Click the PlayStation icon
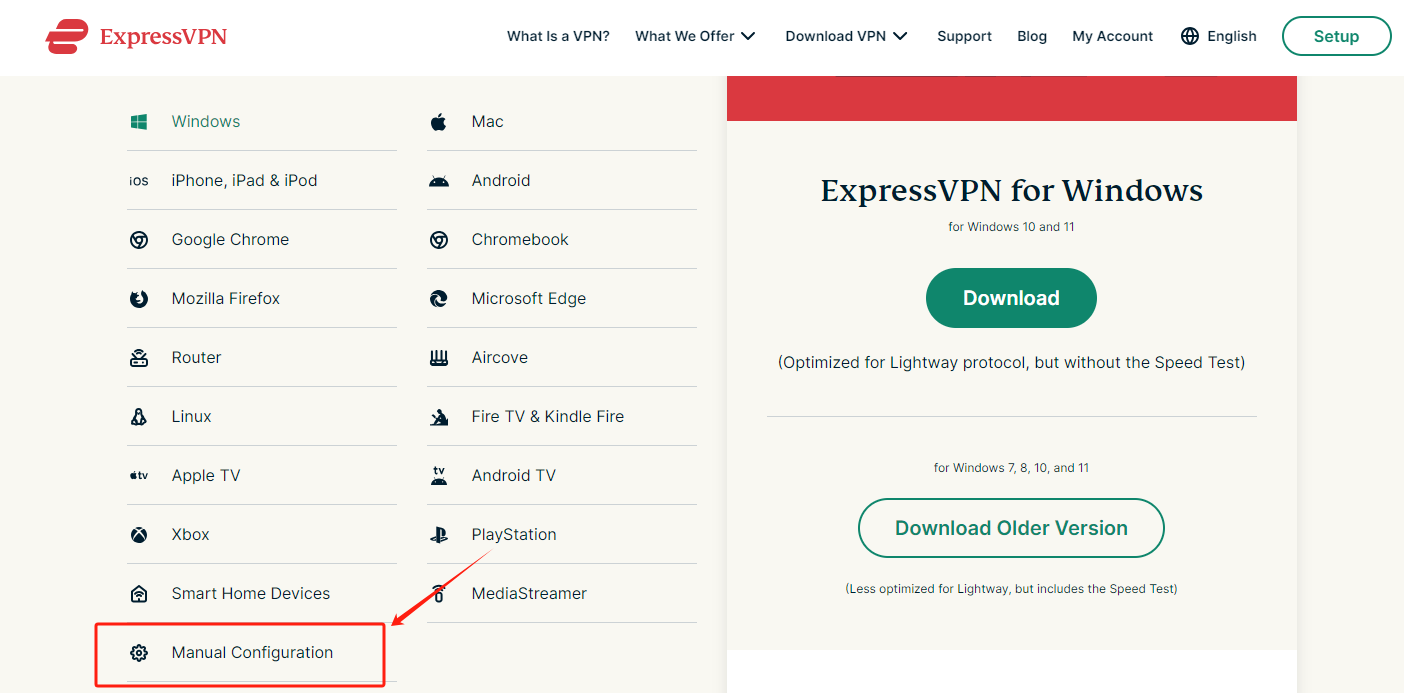 tap(439, 535)
